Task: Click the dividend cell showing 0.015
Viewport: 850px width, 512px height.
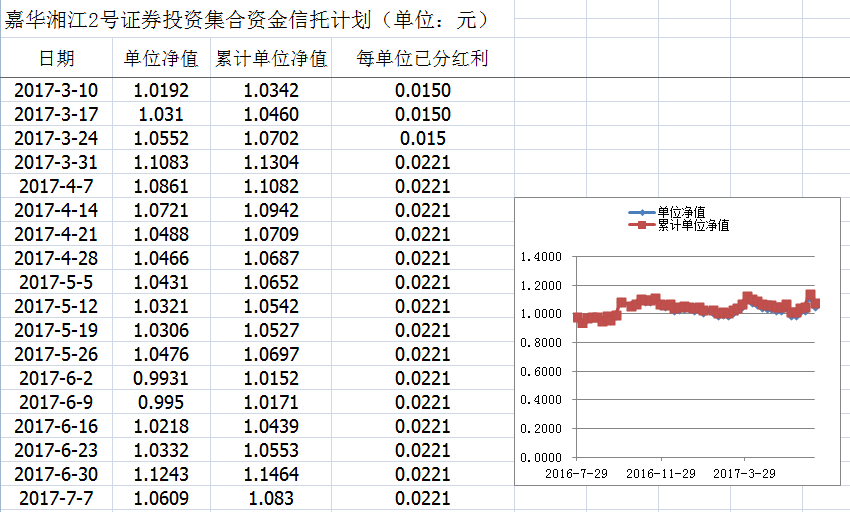Action: 422,138
